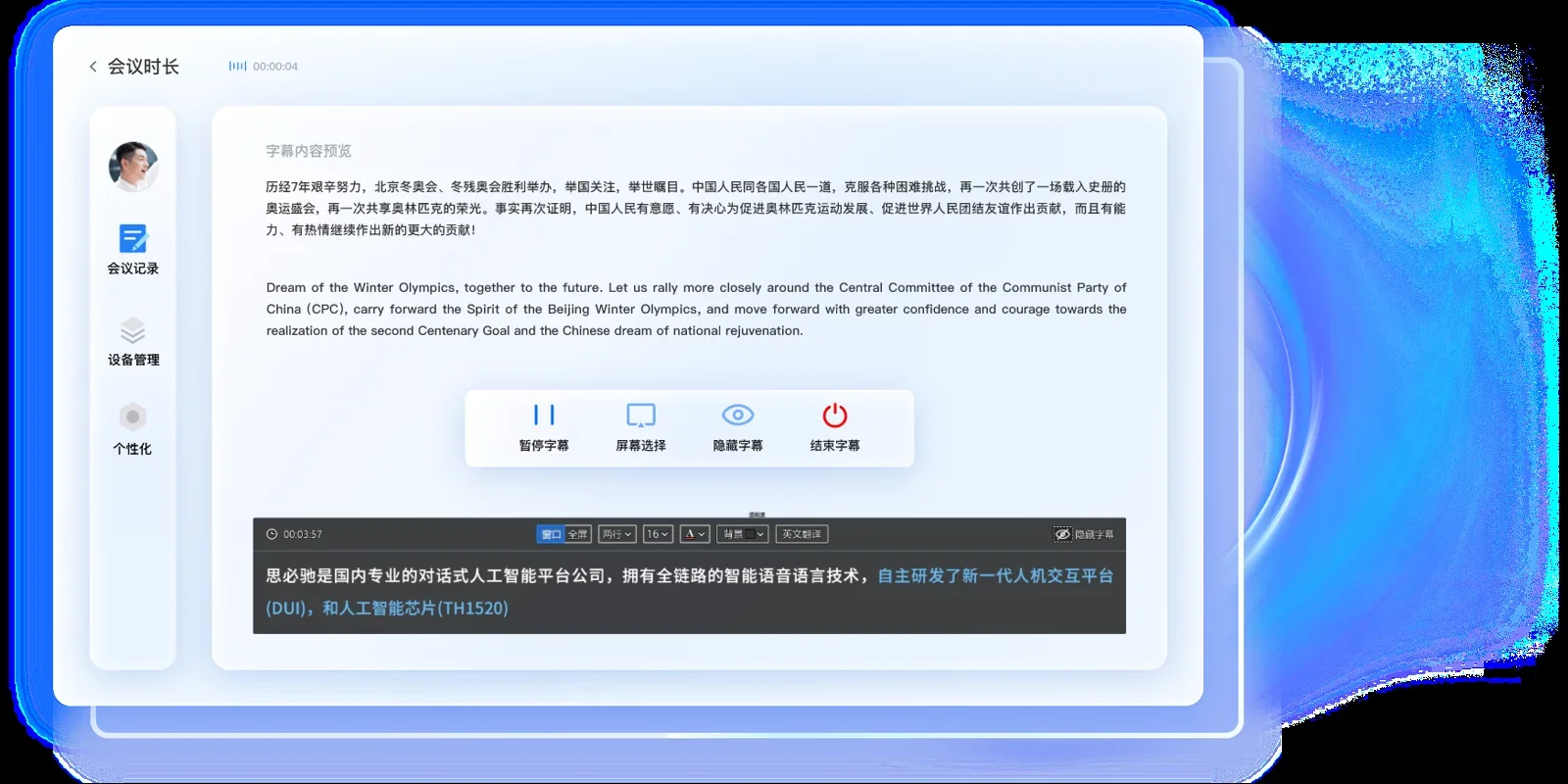Click the 字幕内容预览 heading

309,151
